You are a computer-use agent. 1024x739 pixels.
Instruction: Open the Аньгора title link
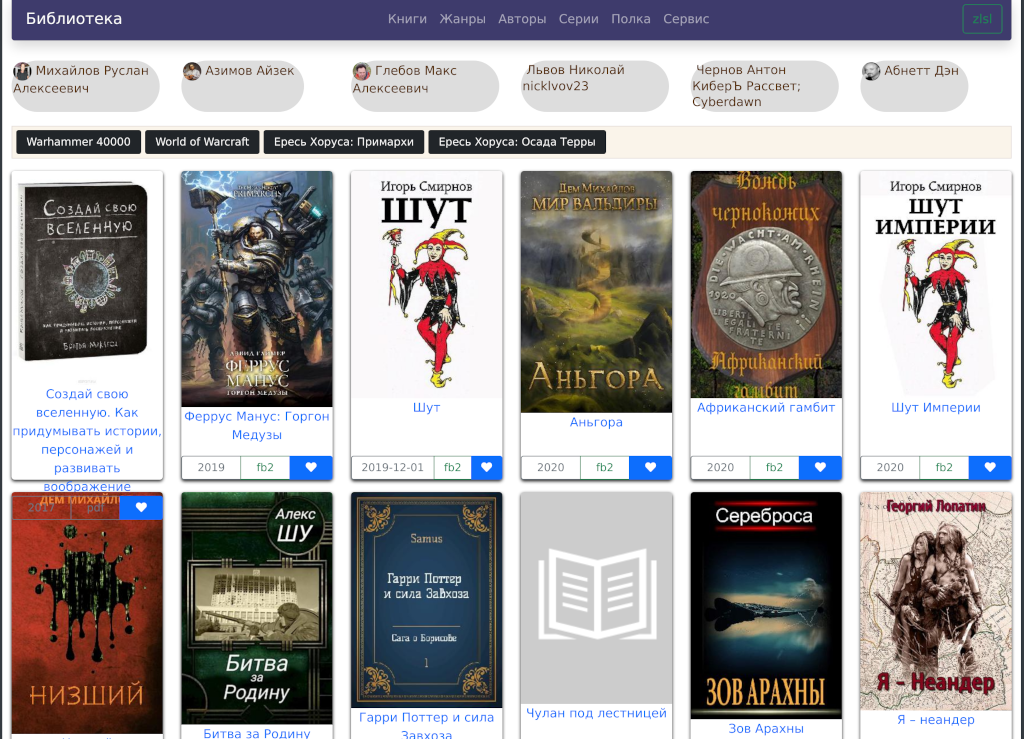(596, 422)
